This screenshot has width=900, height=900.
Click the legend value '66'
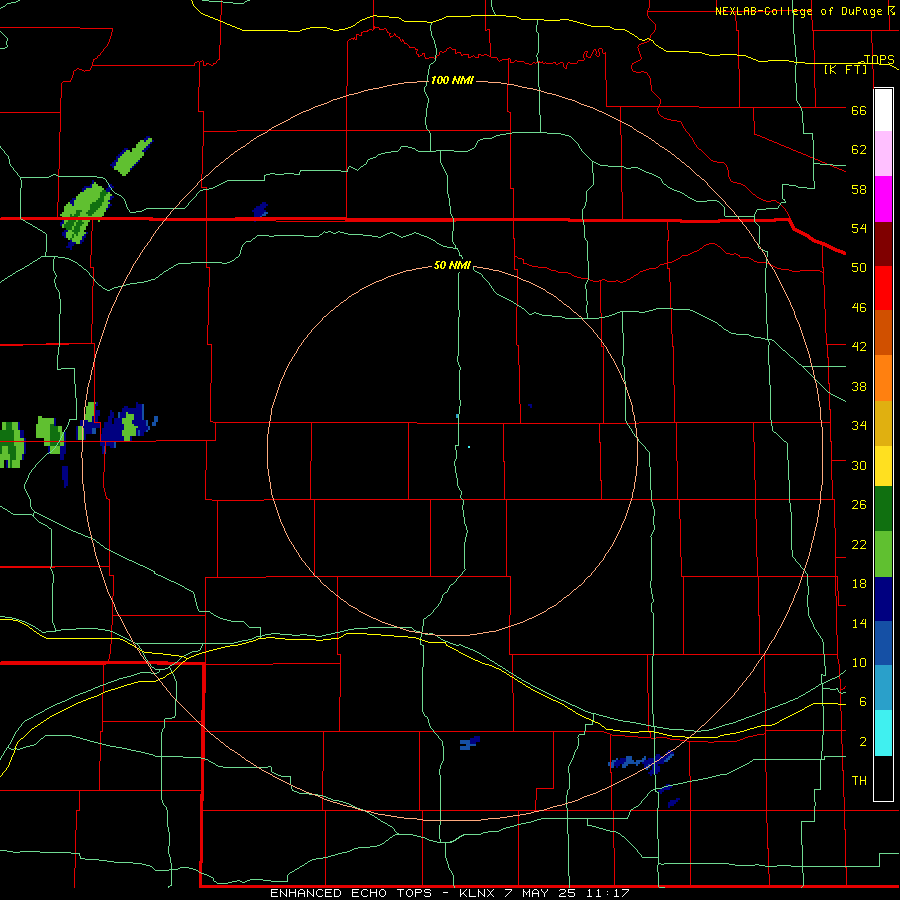859,110
